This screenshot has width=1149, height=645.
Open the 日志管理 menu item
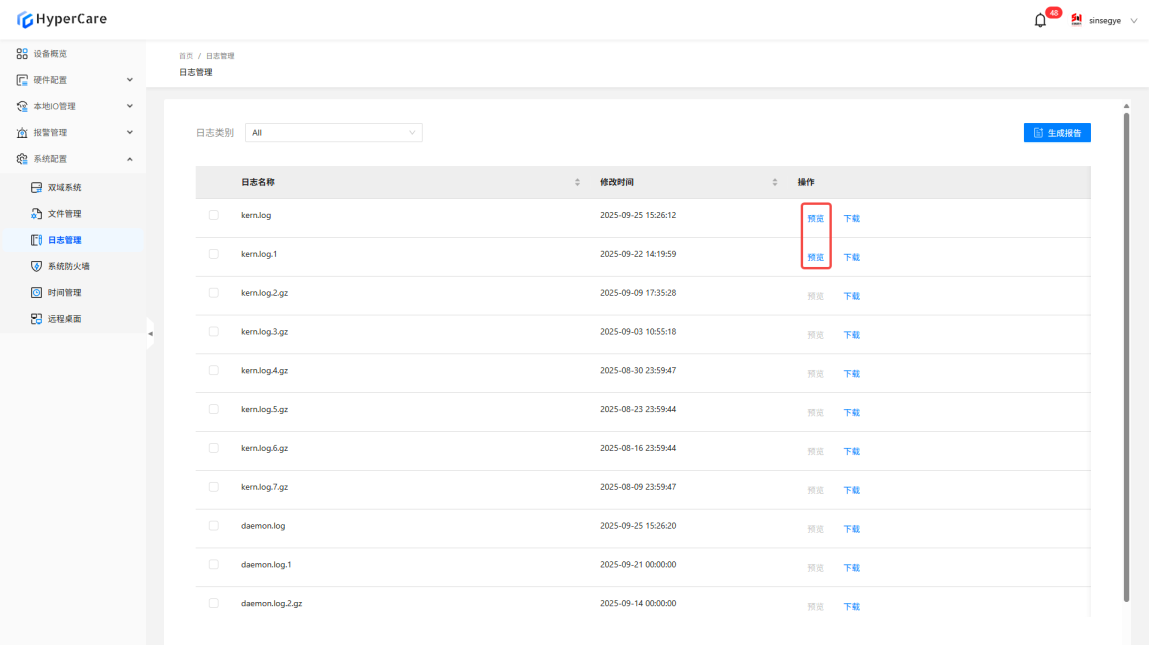[64, 240]
